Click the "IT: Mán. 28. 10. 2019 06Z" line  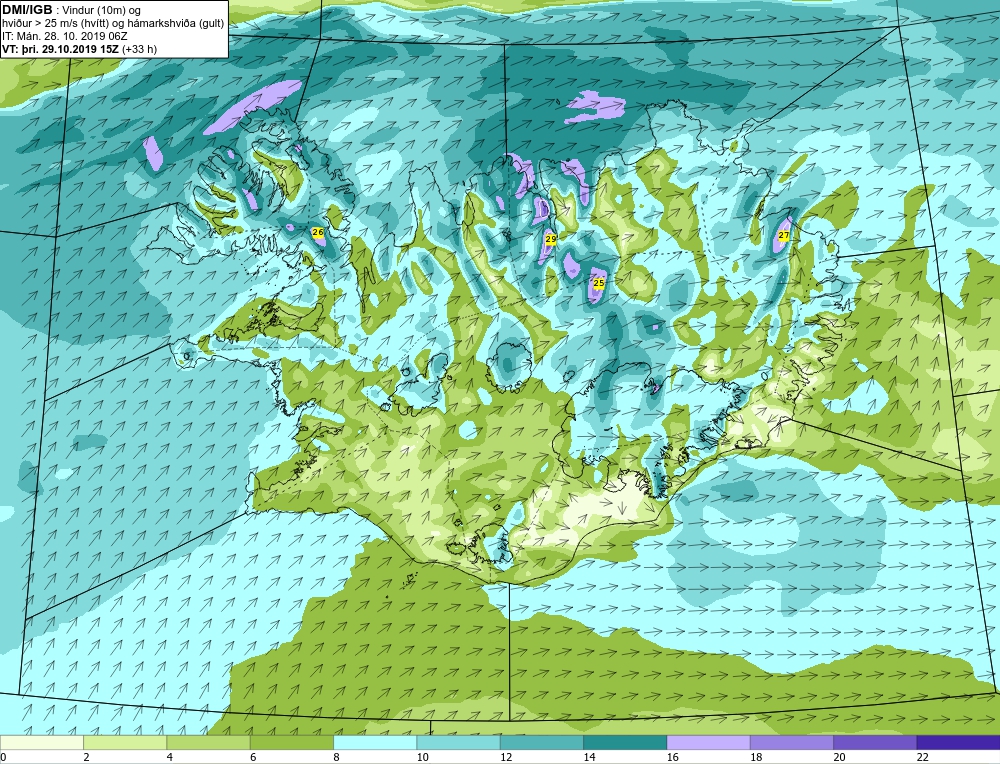pyautogui.click(x=65, y=36)
